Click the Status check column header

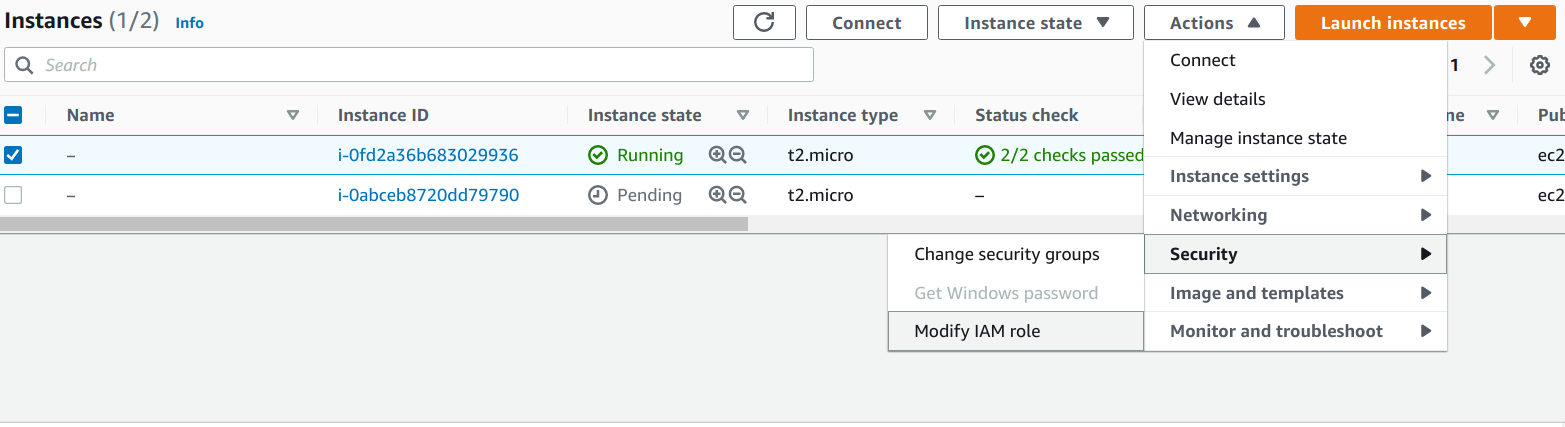1027,115
